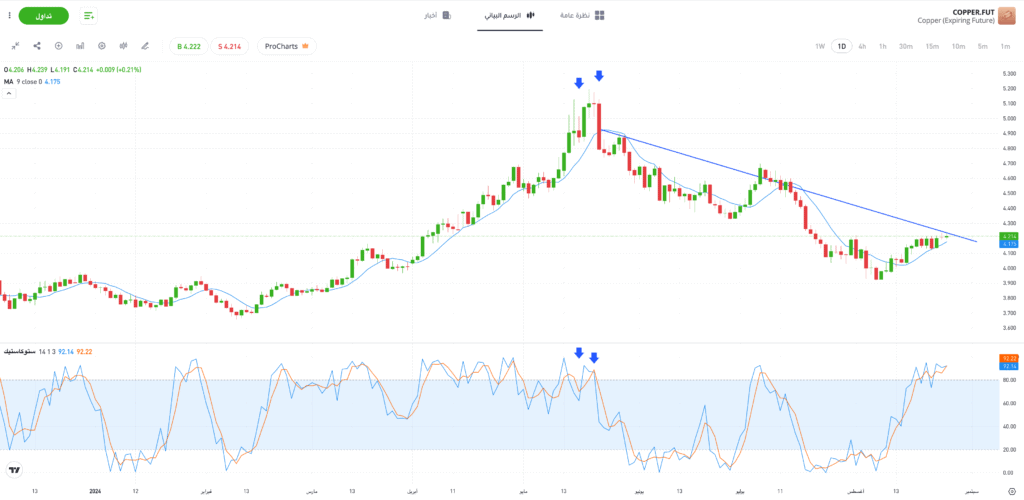The width and height of the screenshot is (1024, 500).
Task: Click the S 4.214 sell button
Action: 229,46
